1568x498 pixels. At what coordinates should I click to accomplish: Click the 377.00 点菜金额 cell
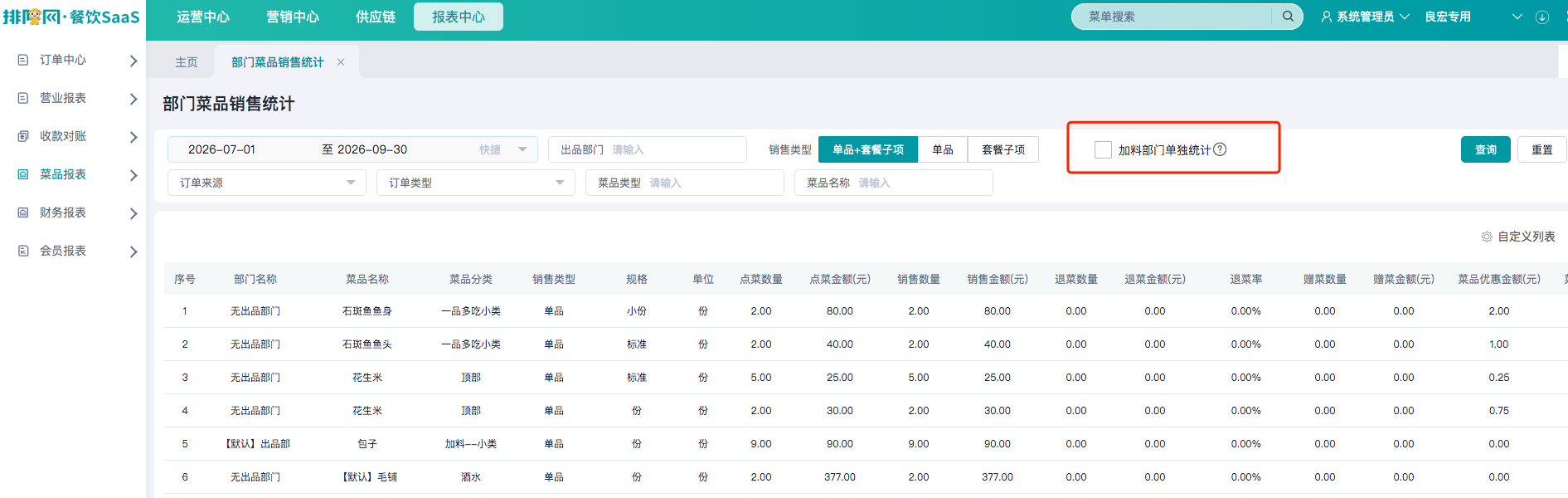click(840, 477)
